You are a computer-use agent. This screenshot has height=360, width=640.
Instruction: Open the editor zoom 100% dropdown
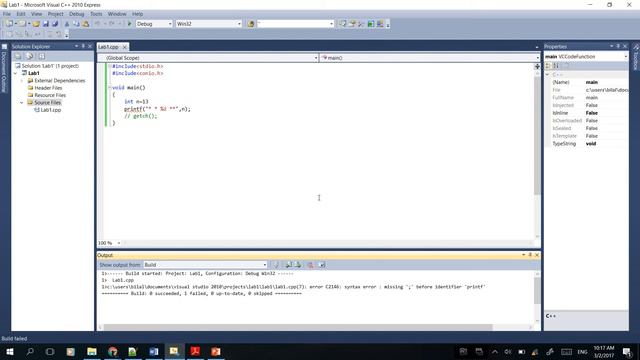(119, 243)
